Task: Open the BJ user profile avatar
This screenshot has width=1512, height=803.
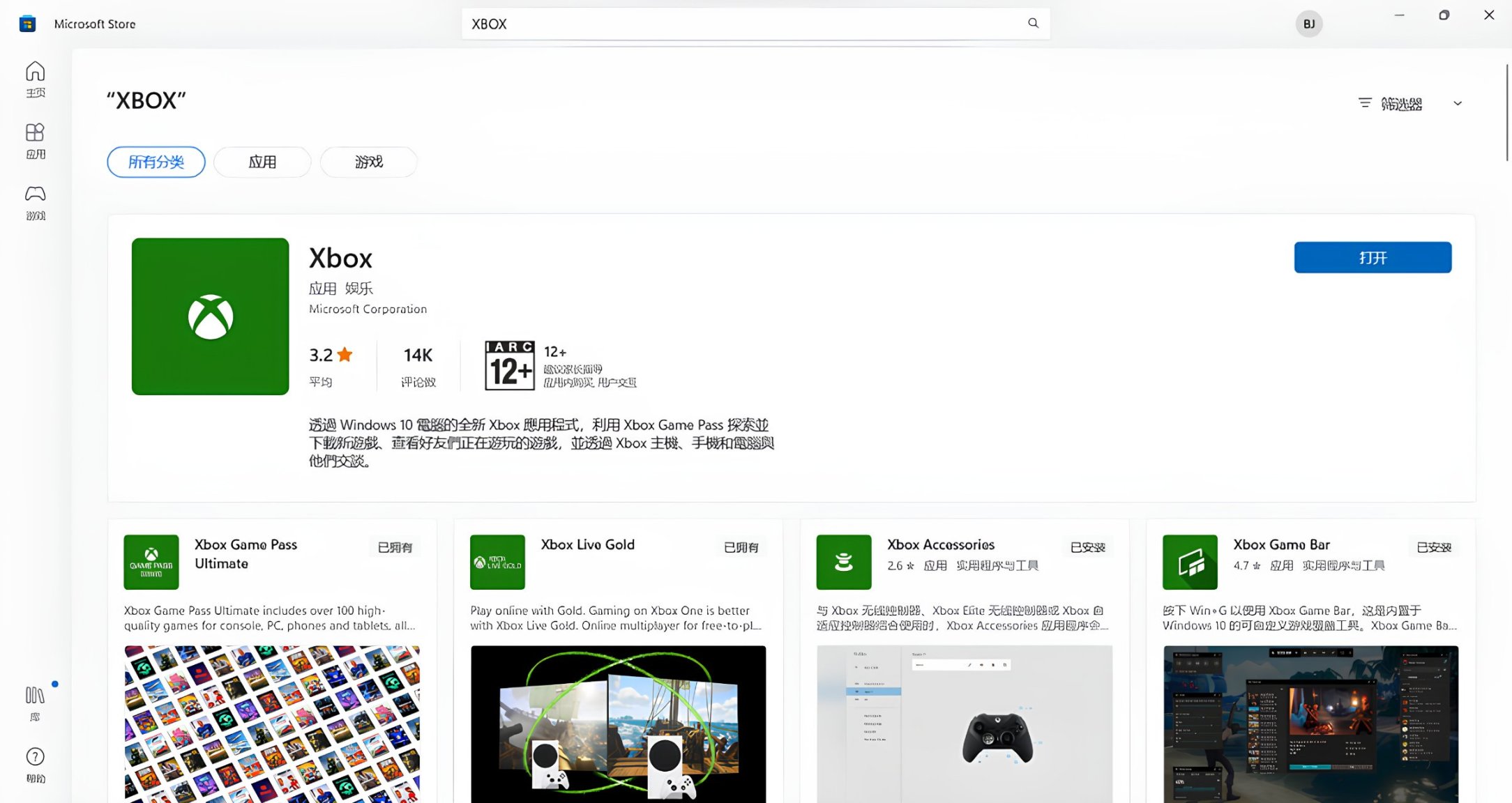Action: pos(1309,24)
